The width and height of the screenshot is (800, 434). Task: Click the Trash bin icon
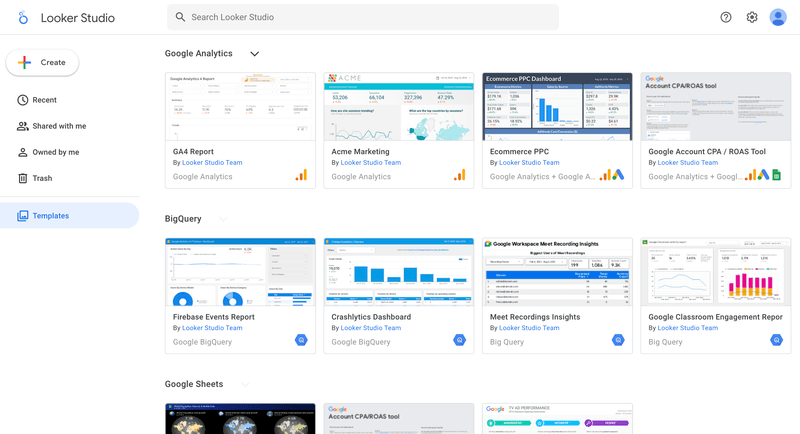[x=22, y=178]
